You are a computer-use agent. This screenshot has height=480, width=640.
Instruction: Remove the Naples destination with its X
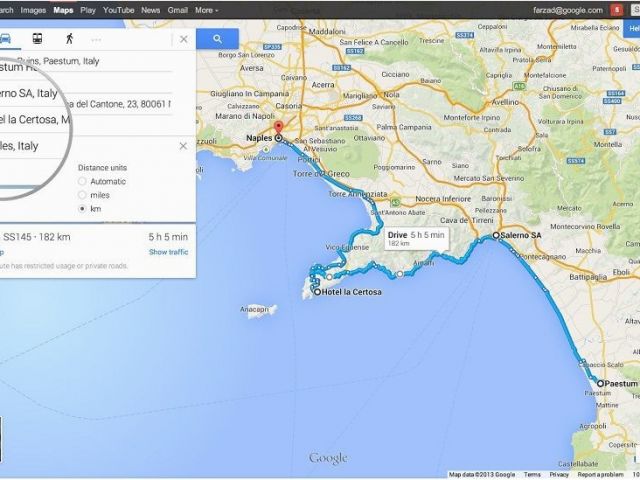[183, 146]
